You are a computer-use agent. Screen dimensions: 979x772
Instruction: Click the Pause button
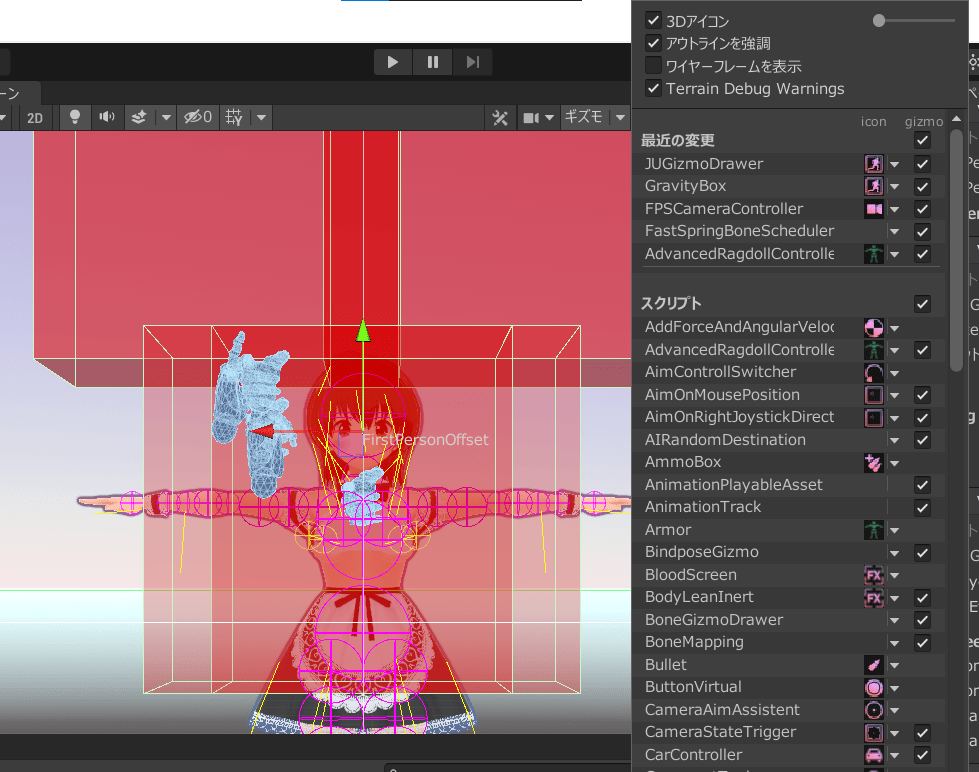click(x=433, y=62)
